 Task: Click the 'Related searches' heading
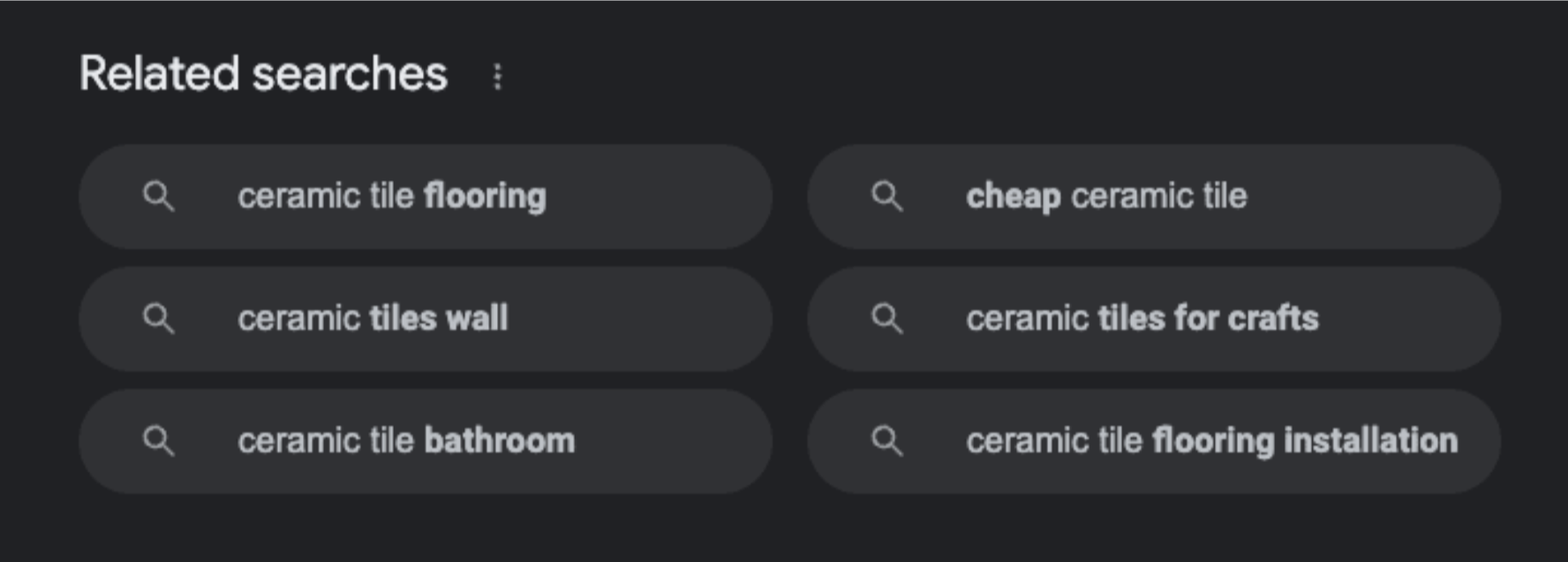pyautogui.click(x=263, y=73)
